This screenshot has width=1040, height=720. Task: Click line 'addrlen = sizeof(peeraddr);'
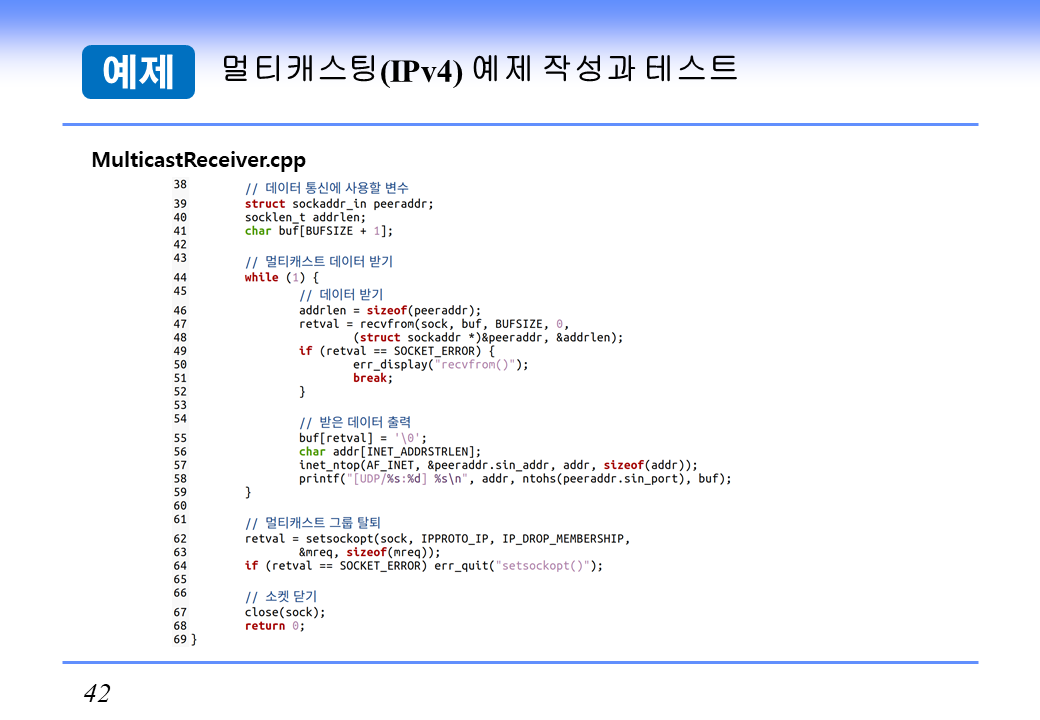(390, 311)
